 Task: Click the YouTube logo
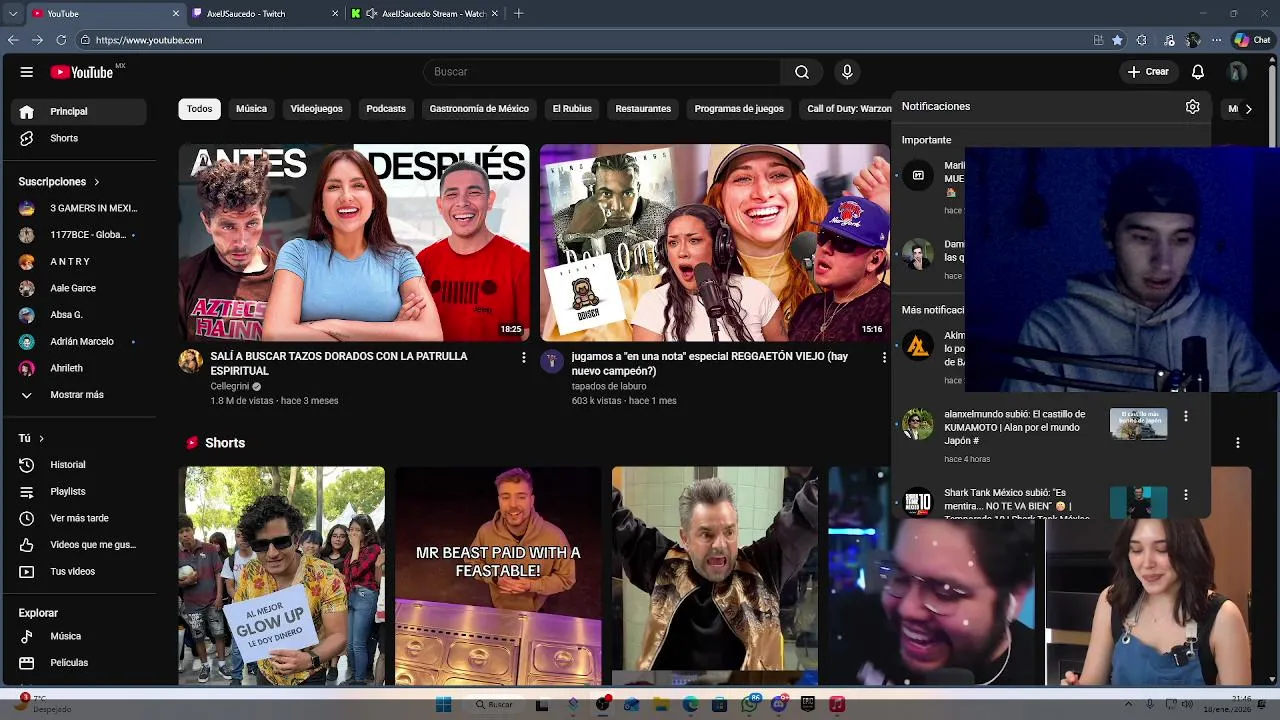pyautogui.click(x=82, y=72)
